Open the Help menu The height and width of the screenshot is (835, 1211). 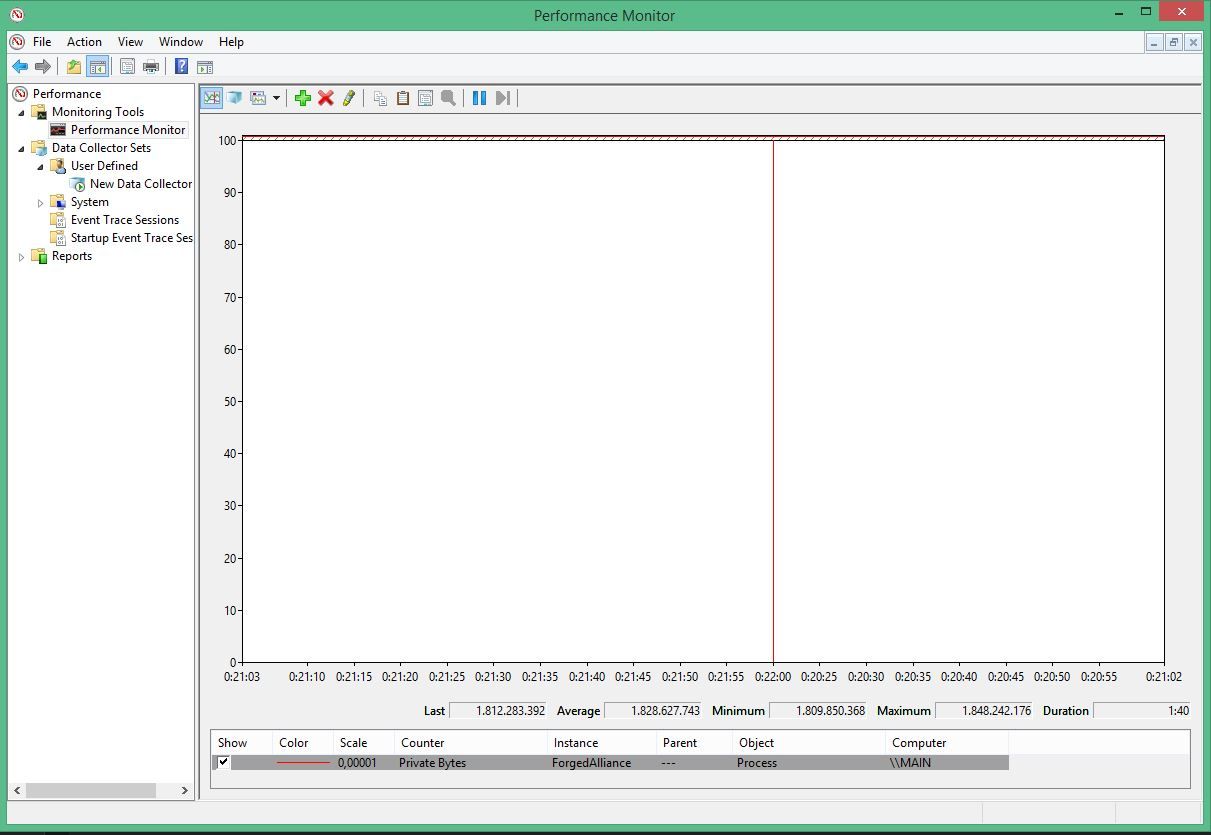(x=231, y=42)
